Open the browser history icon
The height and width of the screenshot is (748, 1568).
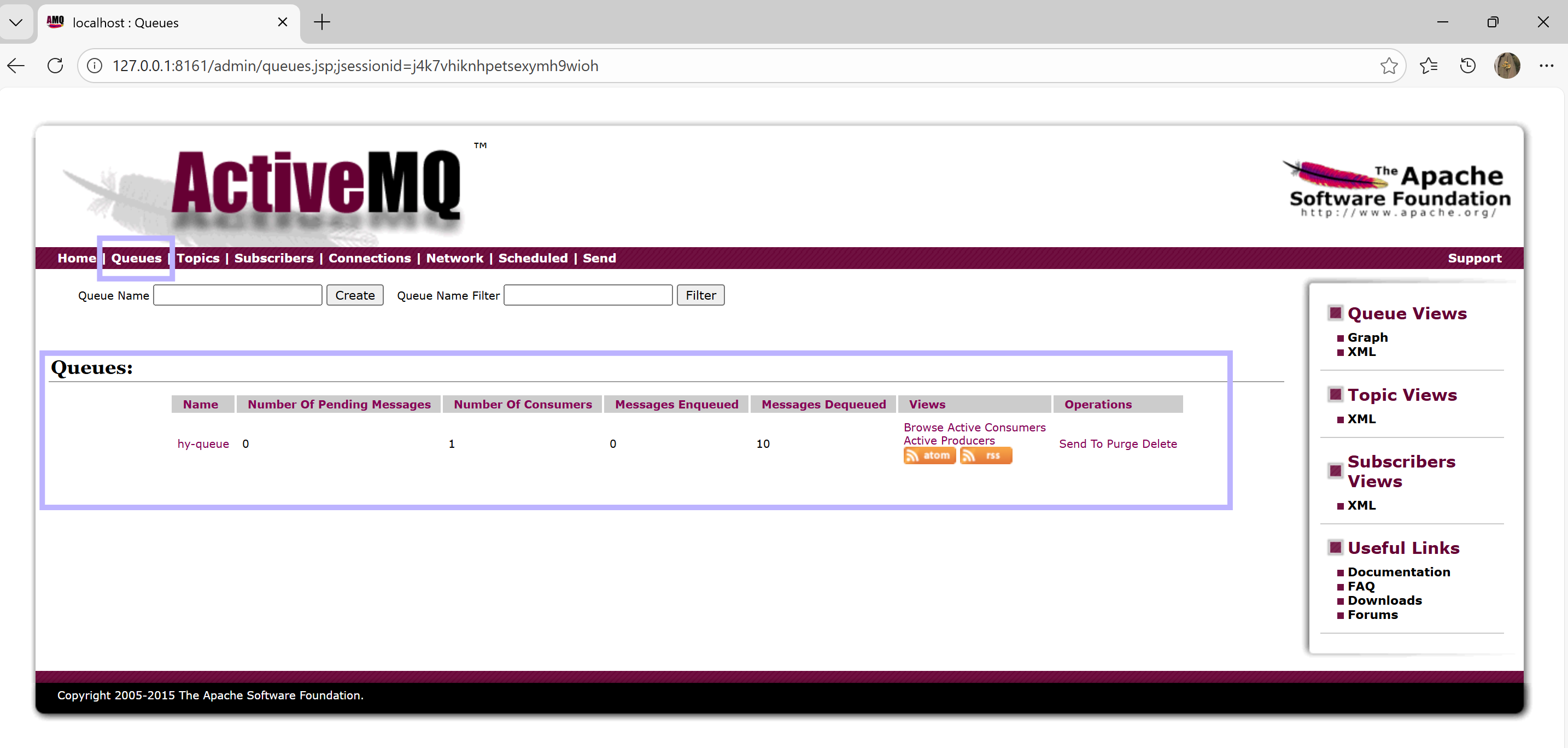click(1467, 66)
